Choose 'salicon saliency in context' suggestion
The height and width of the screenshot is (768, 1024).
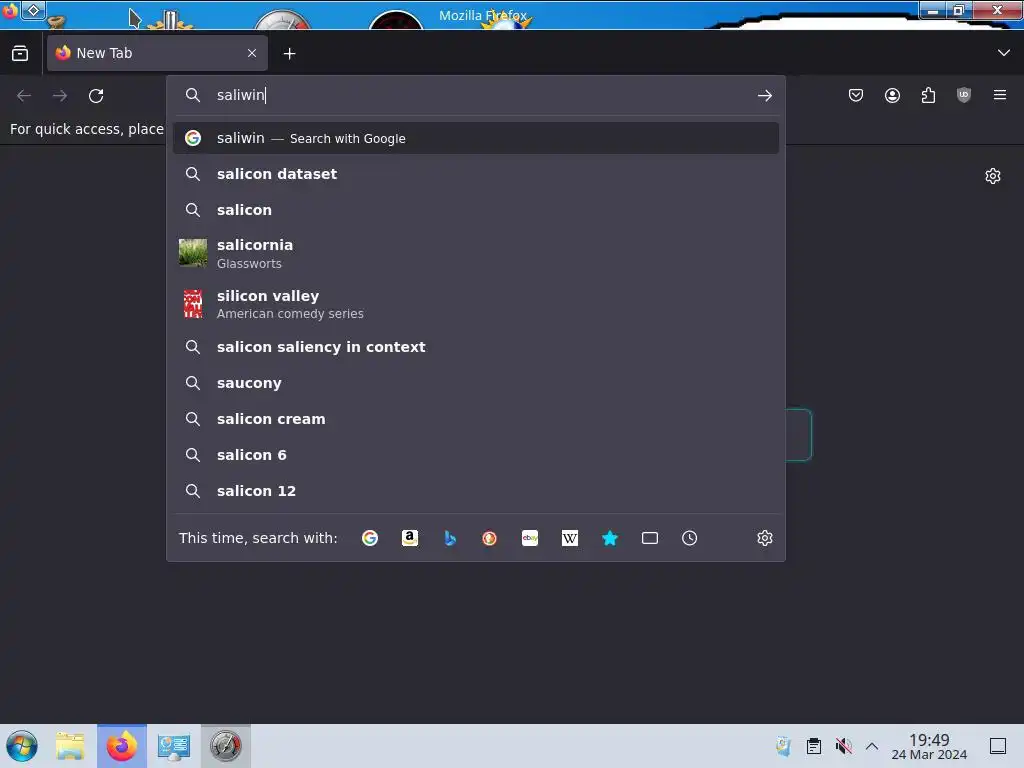tap(475, 347)
